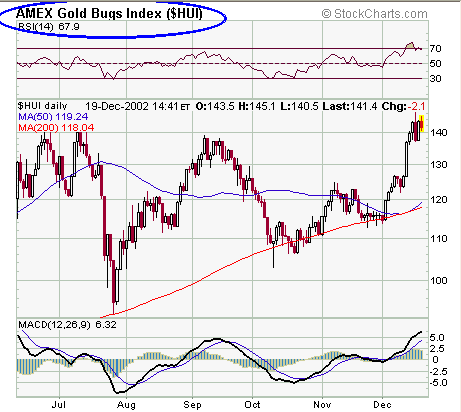Click the Jul month axis label
Image resolution: width=461 pixels, height=412 pixels.
(x=59, y=405)
